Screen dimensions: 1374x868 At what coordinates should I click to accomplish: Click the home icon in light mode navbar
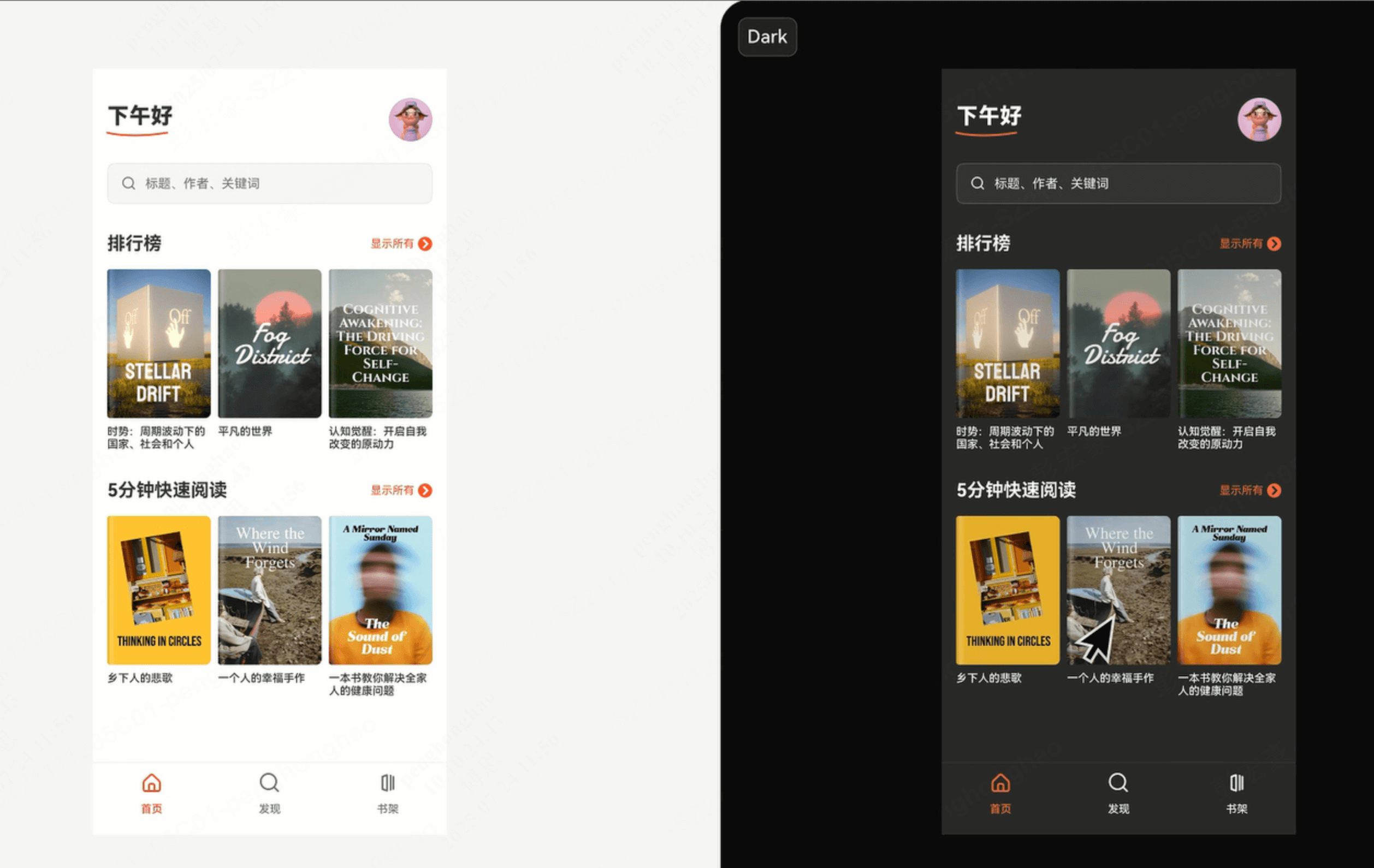pyautogui.click(x=151, y=783)
